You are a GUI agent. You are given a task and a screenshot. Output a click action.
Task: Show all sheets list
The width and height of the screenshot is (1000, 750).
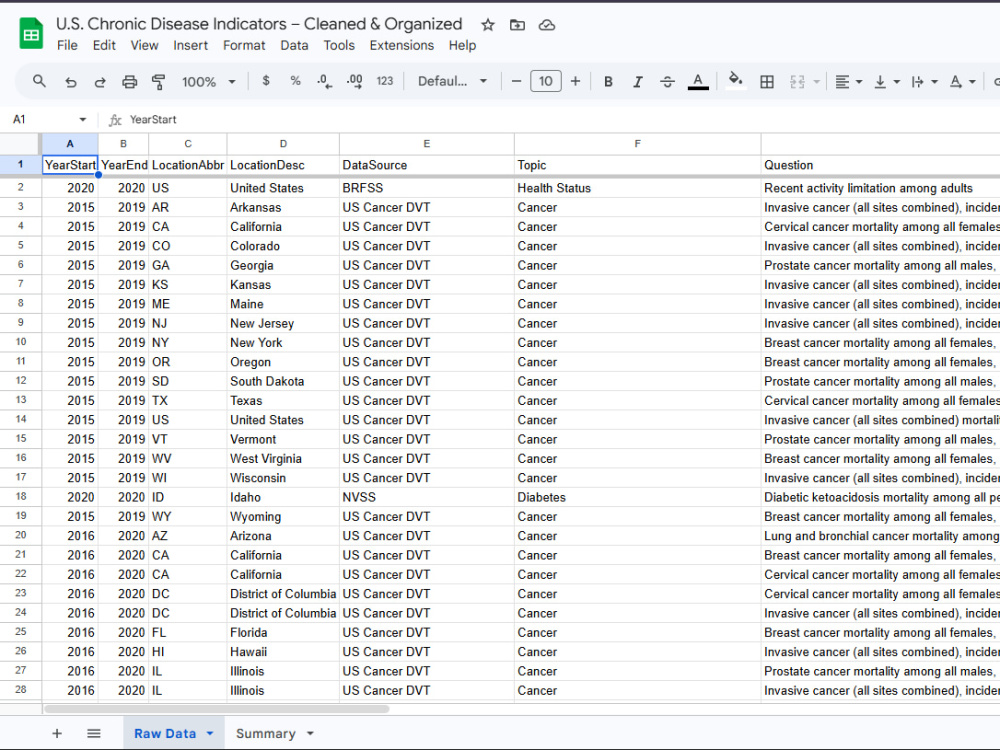click(x=94, y=733)
